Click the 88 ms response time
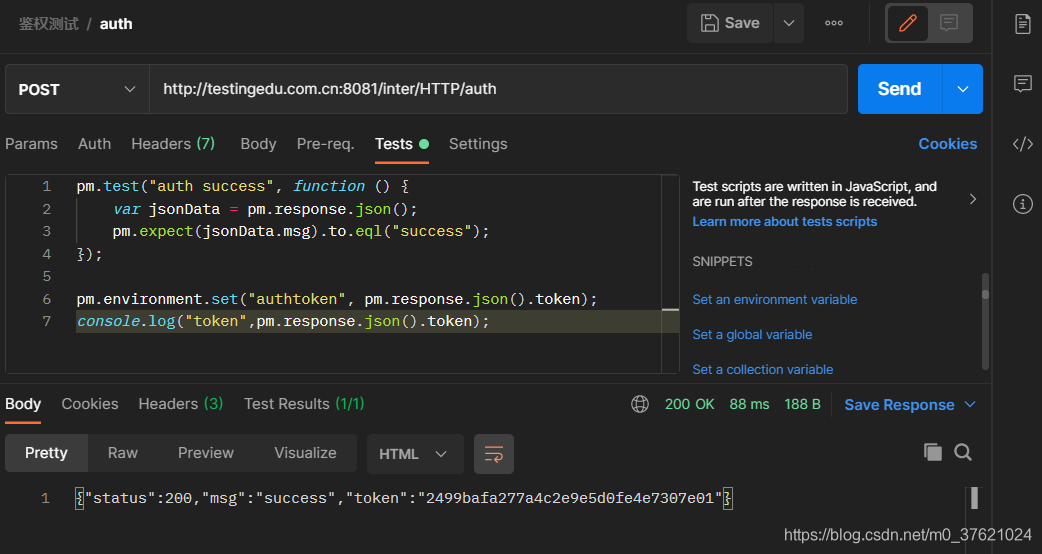 749,404
